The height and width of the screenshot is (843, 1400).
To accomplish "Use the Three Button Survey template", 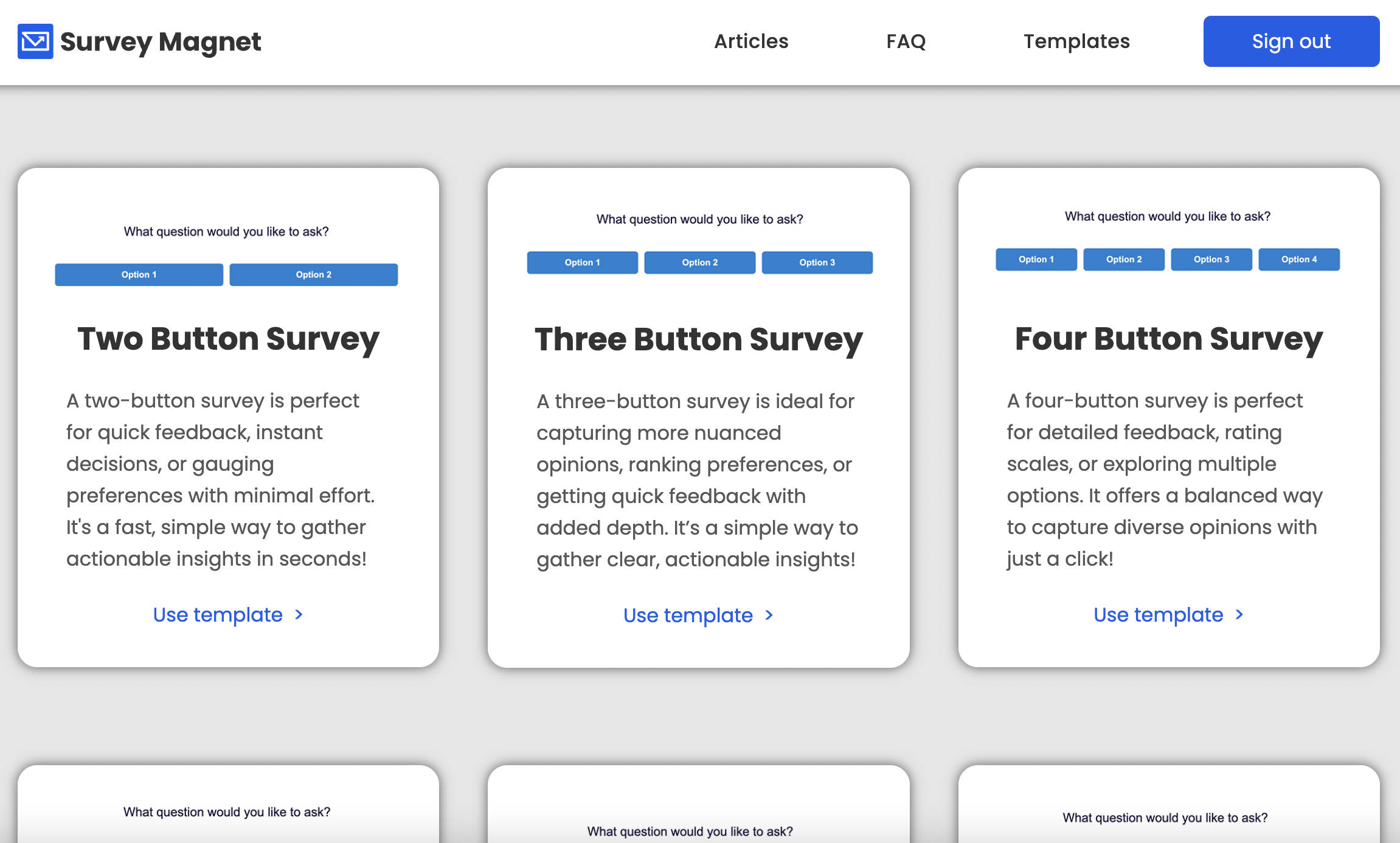I will pos(688,616).
